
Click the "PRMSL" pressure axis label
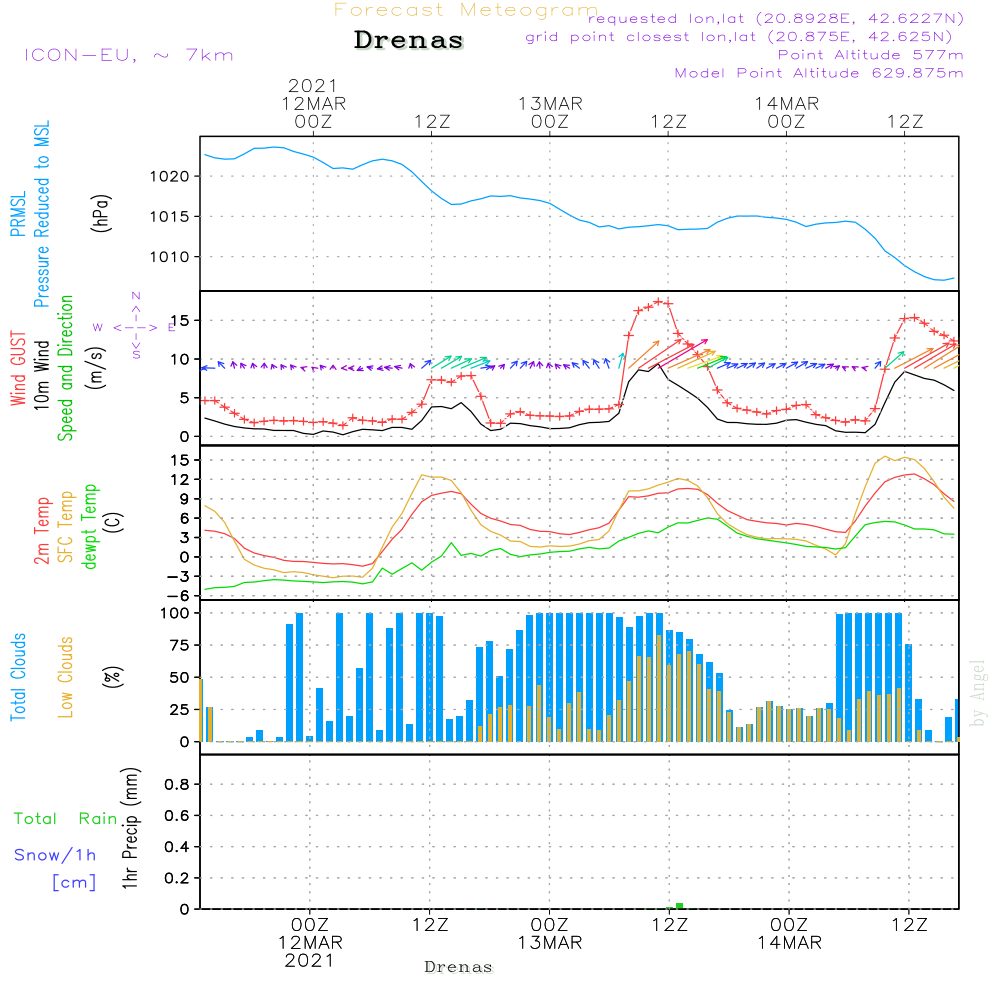[18, 214]
